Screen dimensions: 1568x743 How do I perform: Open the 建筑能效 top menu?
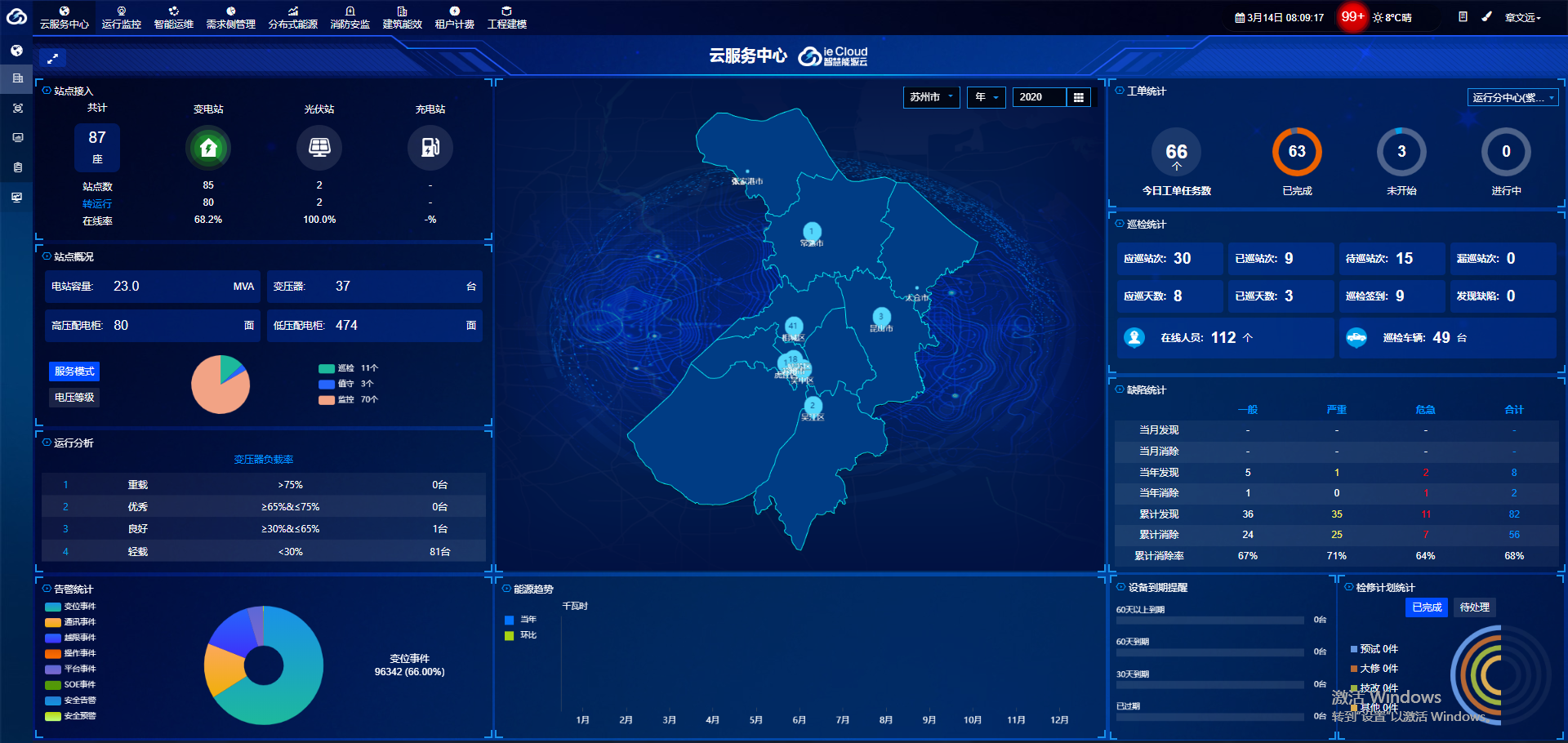point(403,17)
